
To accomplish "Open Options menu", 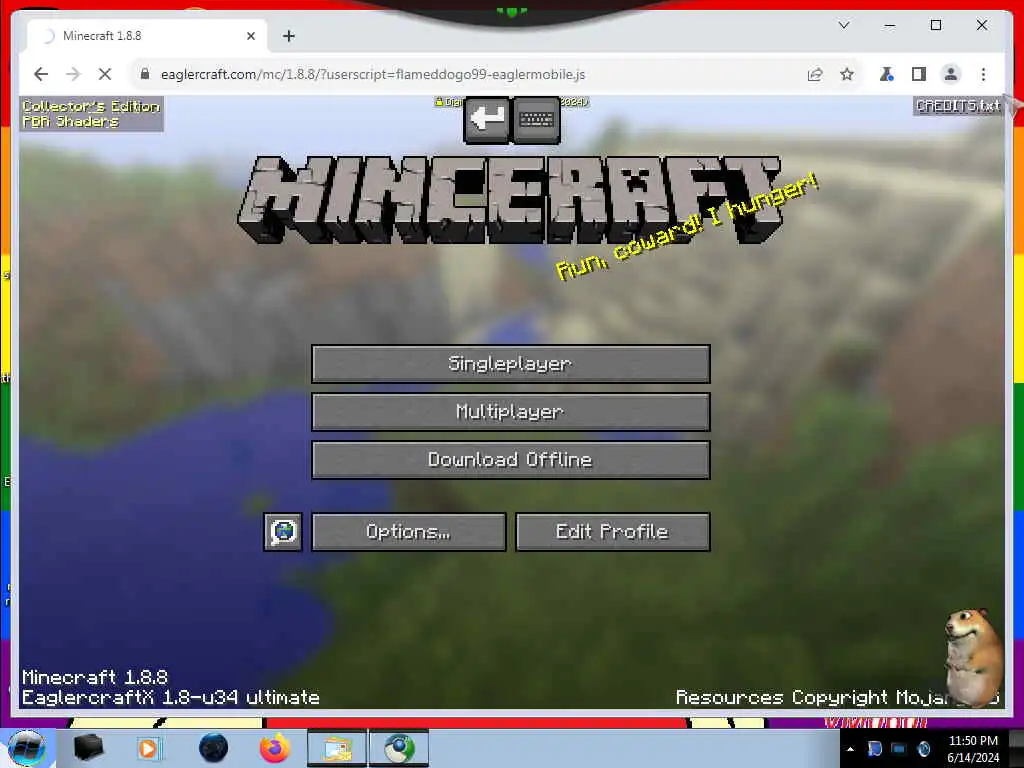I will [409, 532].
